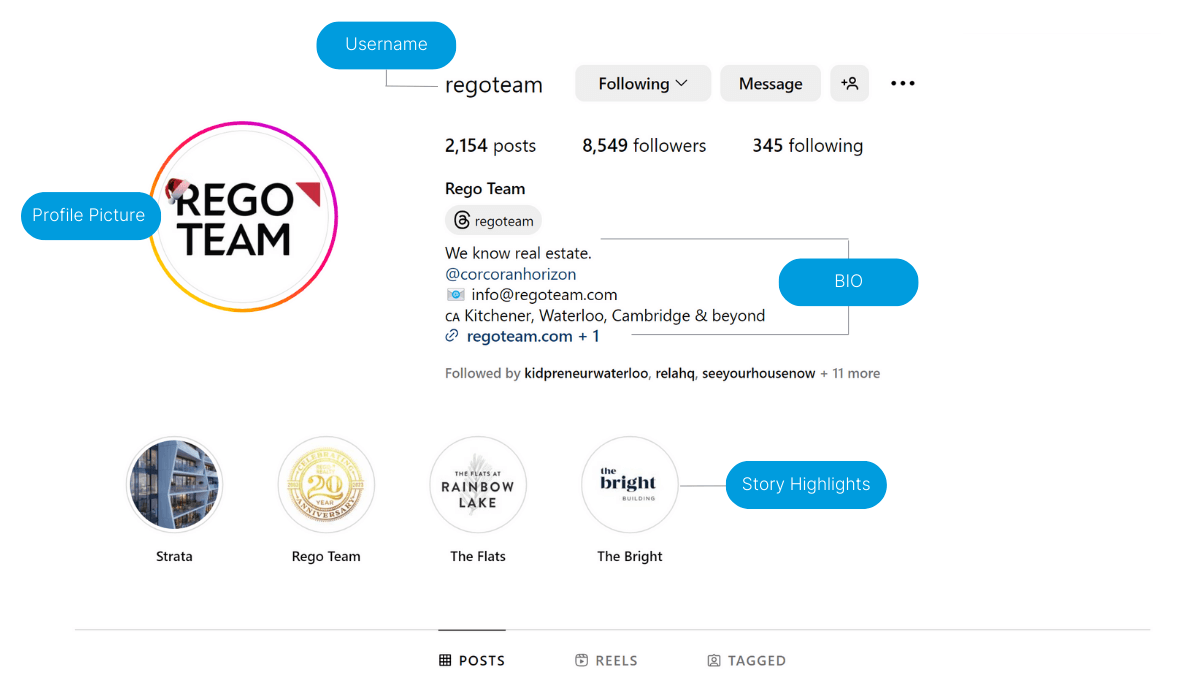Open the @corcoranhorizon profile link
1200x700 pixels.
click(x=511, y=274)
